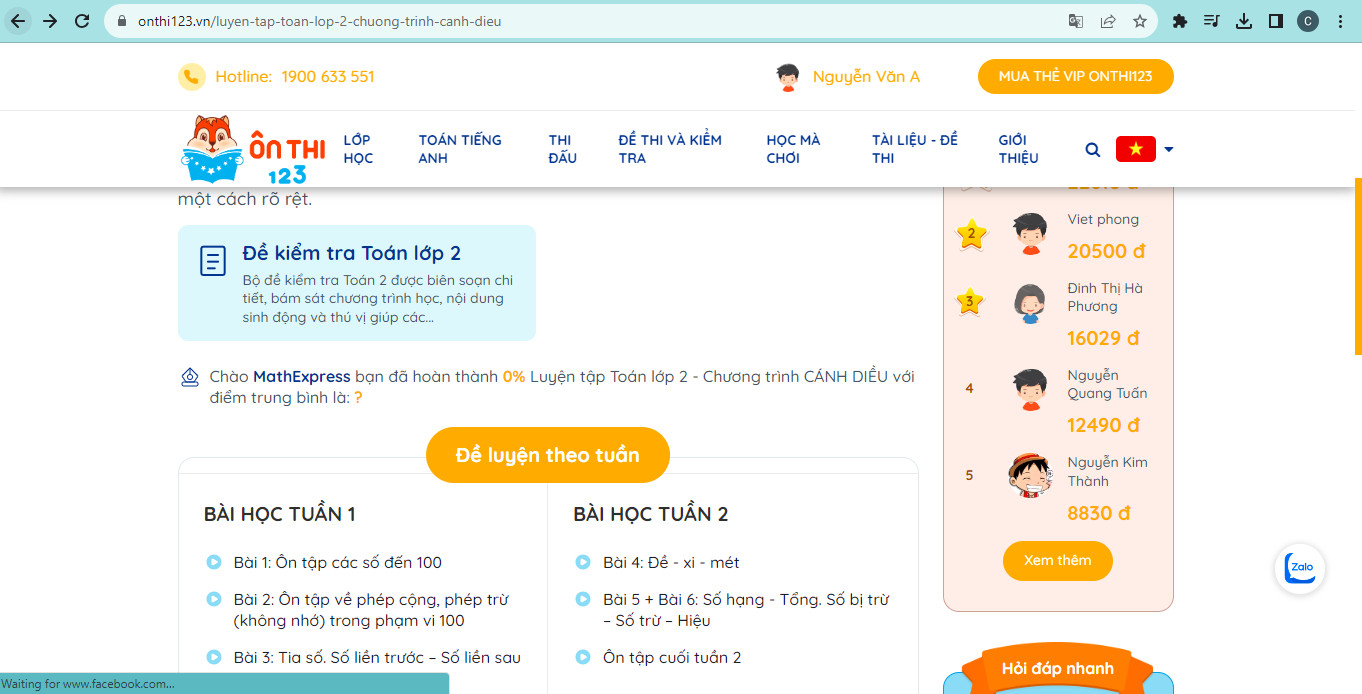Expand the language dropdown arrow beside flag

[x=1168, y=150]
